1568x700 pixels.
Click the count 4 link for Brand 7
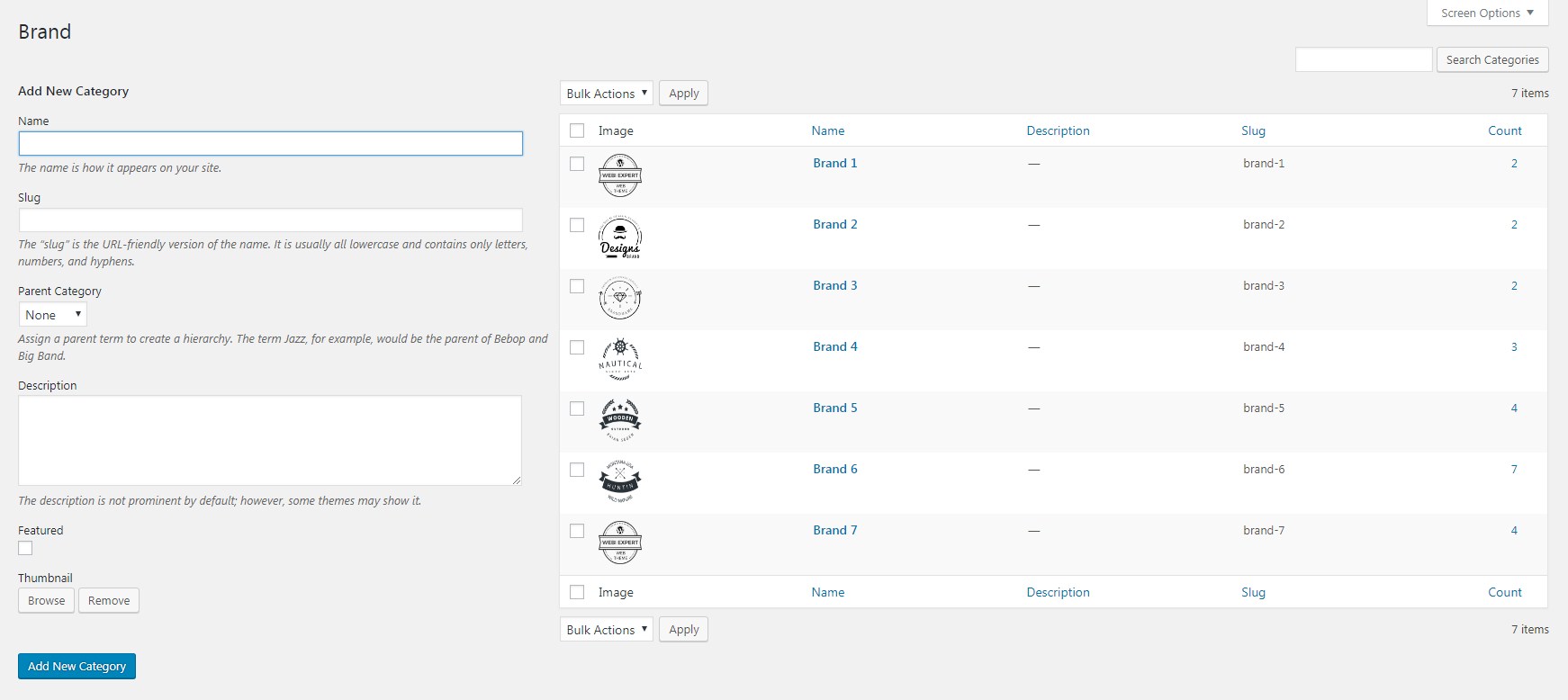pos(1514,530)
